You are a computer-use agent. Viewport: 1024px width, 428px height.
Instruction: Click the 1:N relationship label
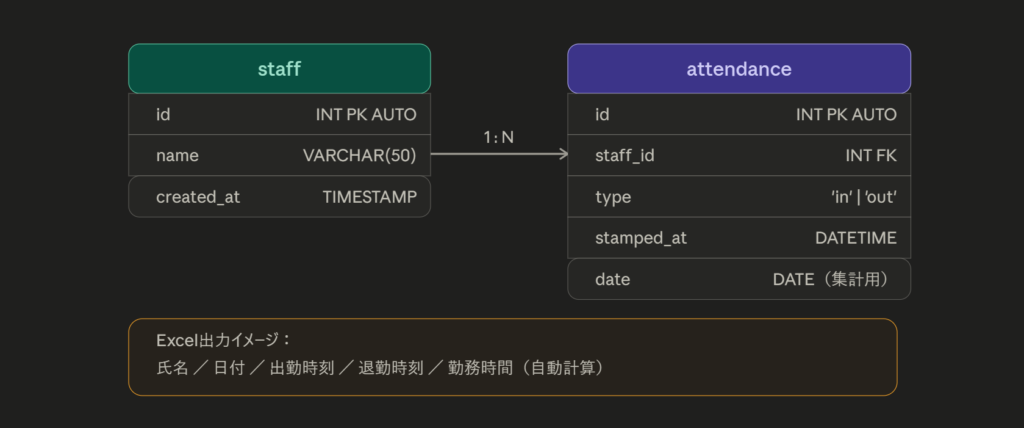click(x=498, y=137)
